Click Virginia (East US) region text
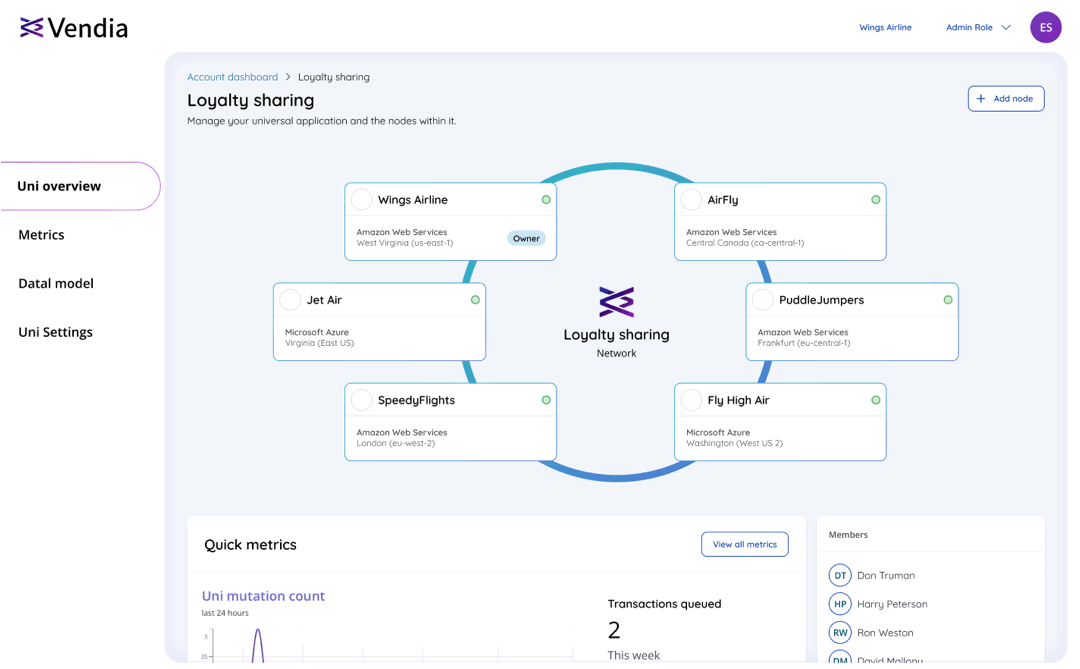The height and width of the screenshot is (669, 1080). (x=320, y=343)
